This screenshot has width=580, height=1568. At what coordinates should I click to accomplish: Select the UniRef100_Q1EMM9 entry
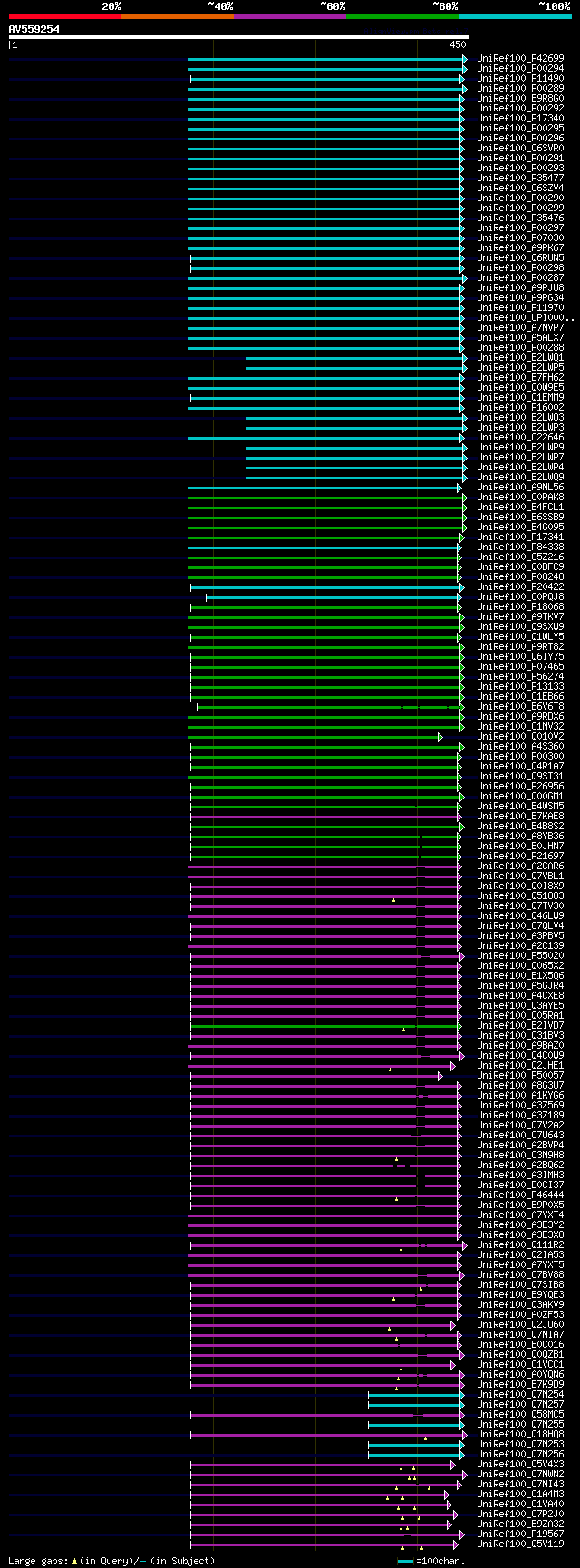(x=520, y=398)
